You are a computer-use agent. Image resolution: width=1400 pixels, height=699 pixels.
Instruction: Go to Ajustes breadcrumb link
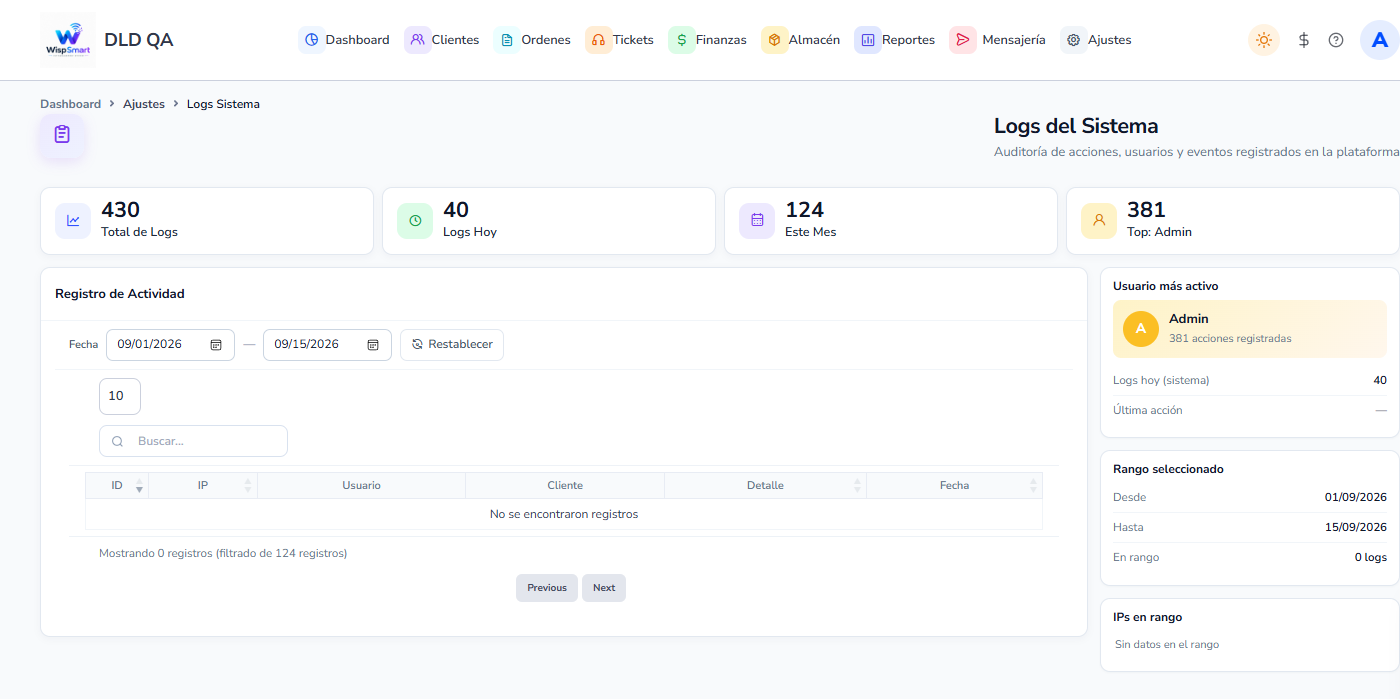144,104
